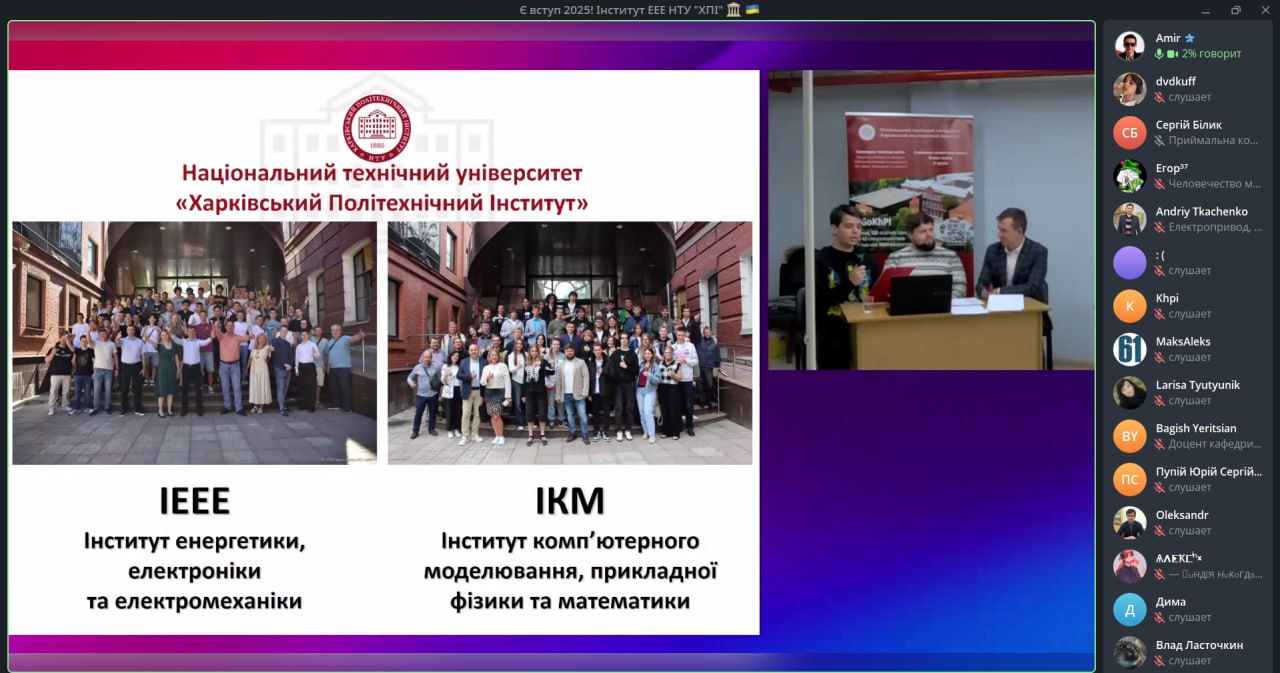The height and width of the screenshot is (673, 1280).
Task: Click the blue Д avatar of Дима
Action: [1130, 609]
